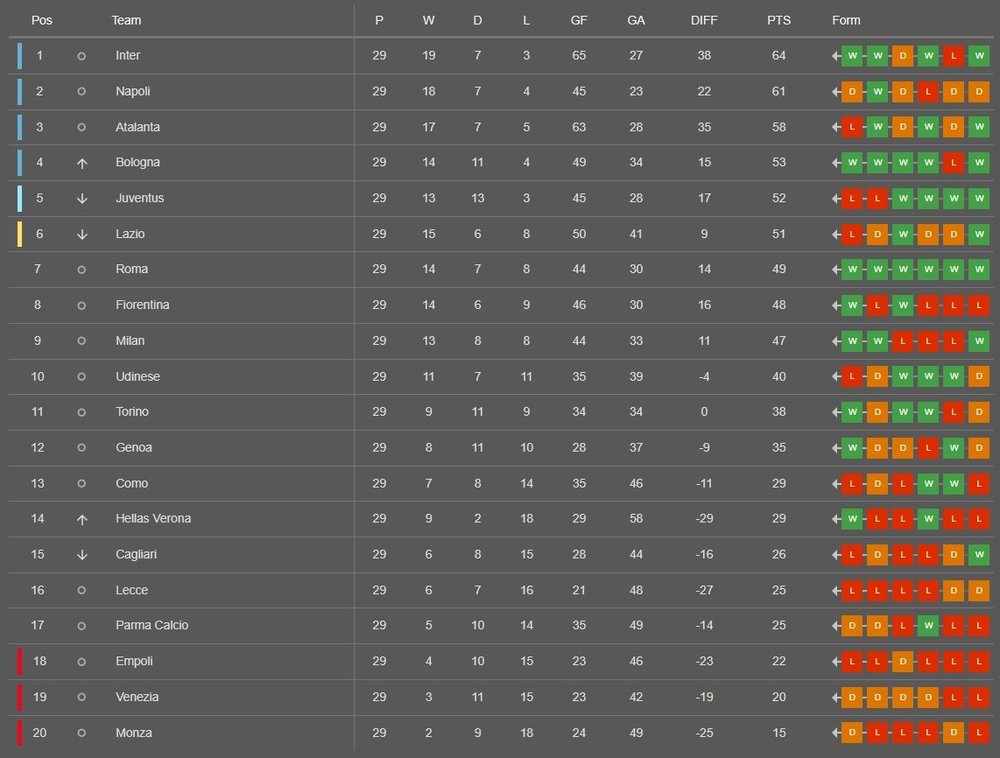Click Udinese's points value of 40

pyautogui.click(x=779, y=377)
